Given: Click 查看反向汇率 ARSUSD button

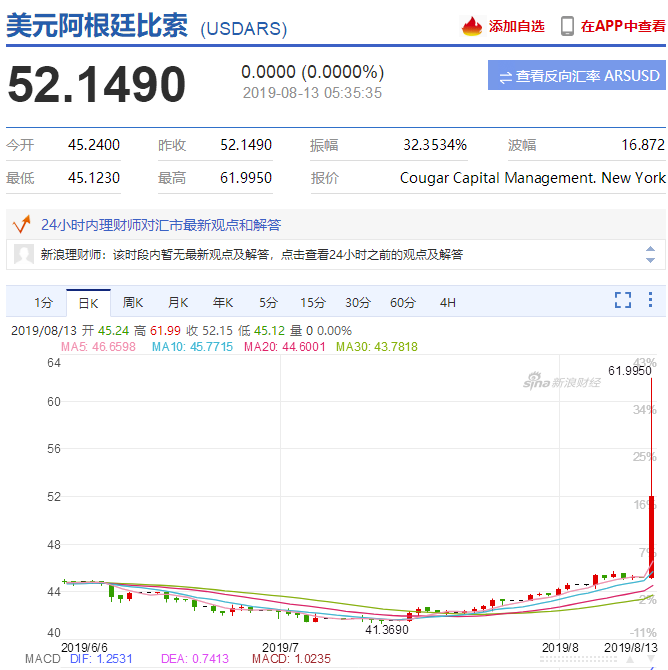Looking at the screenshot, I should 577,76.
